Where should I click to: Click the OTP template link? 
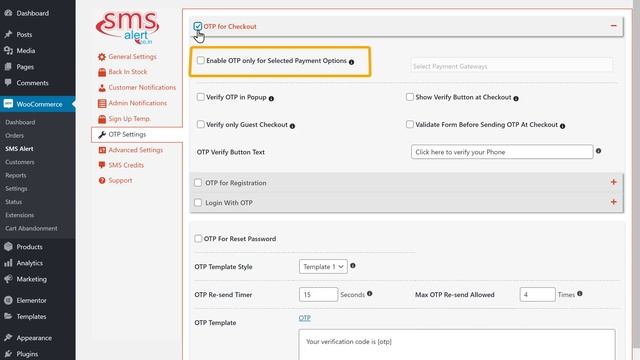[304, 318]
